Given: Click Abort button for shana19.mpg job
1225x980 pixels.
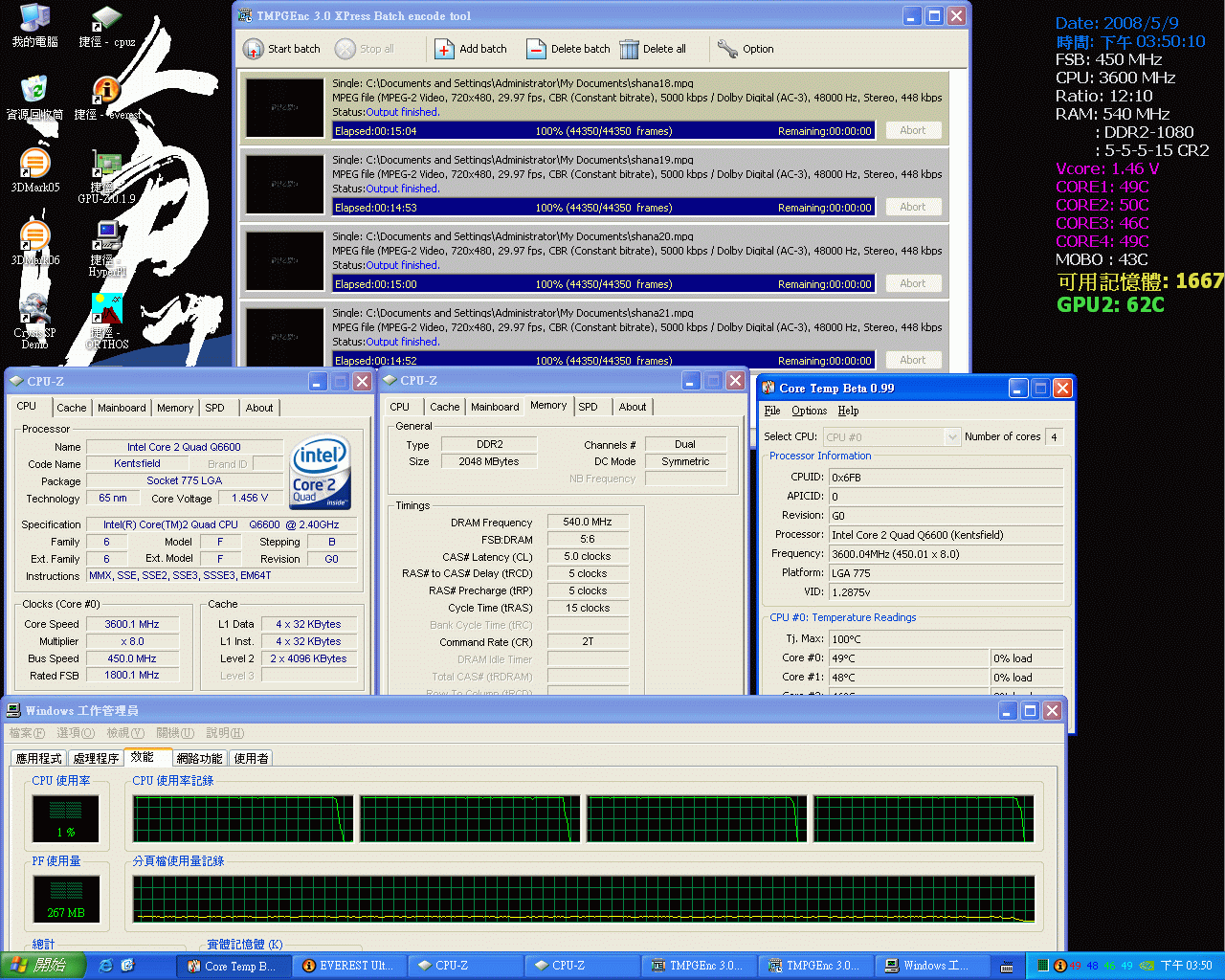Looking at the screenshot, I should [x=912, y=207].
